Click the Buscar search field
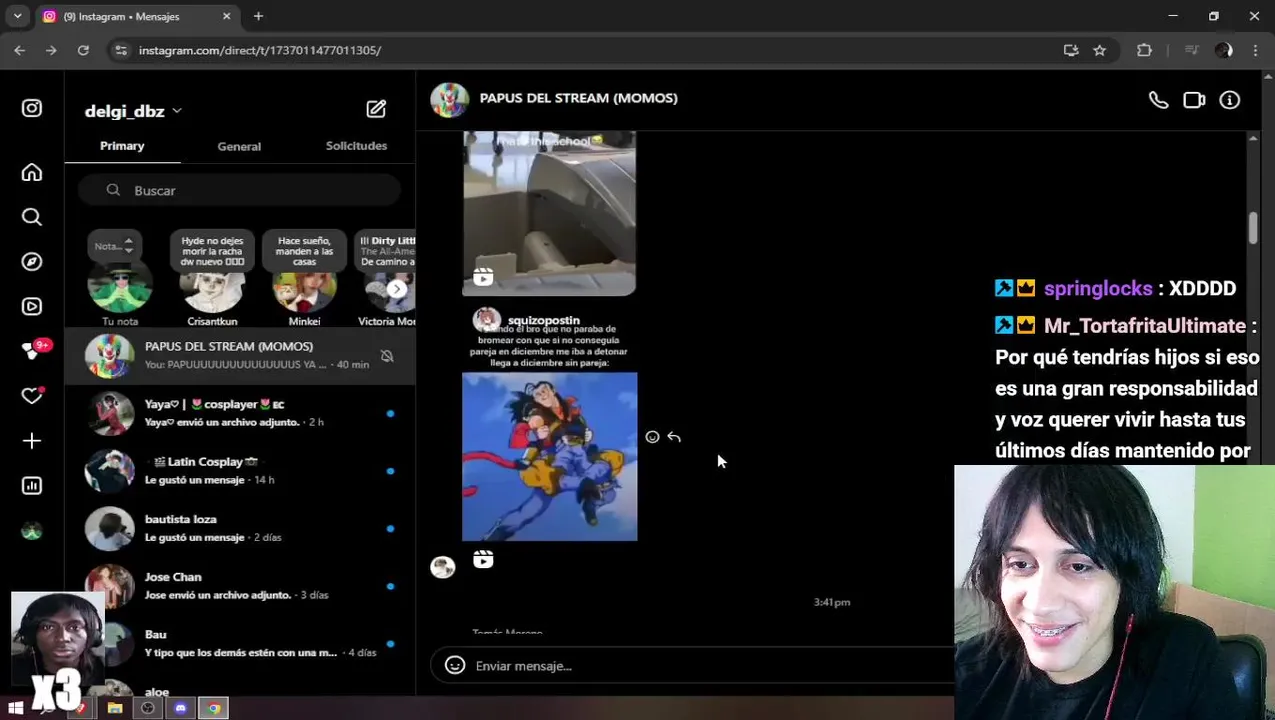Screen dimensions: 1275x720 tap(239, 190)
